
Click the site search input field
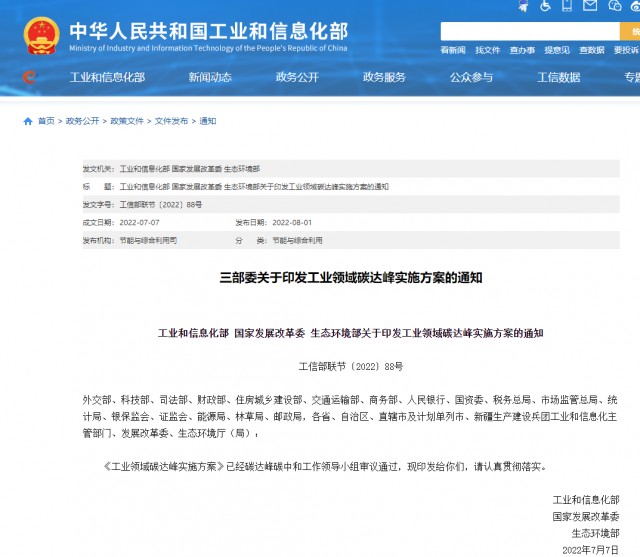[x=530, y=31]
